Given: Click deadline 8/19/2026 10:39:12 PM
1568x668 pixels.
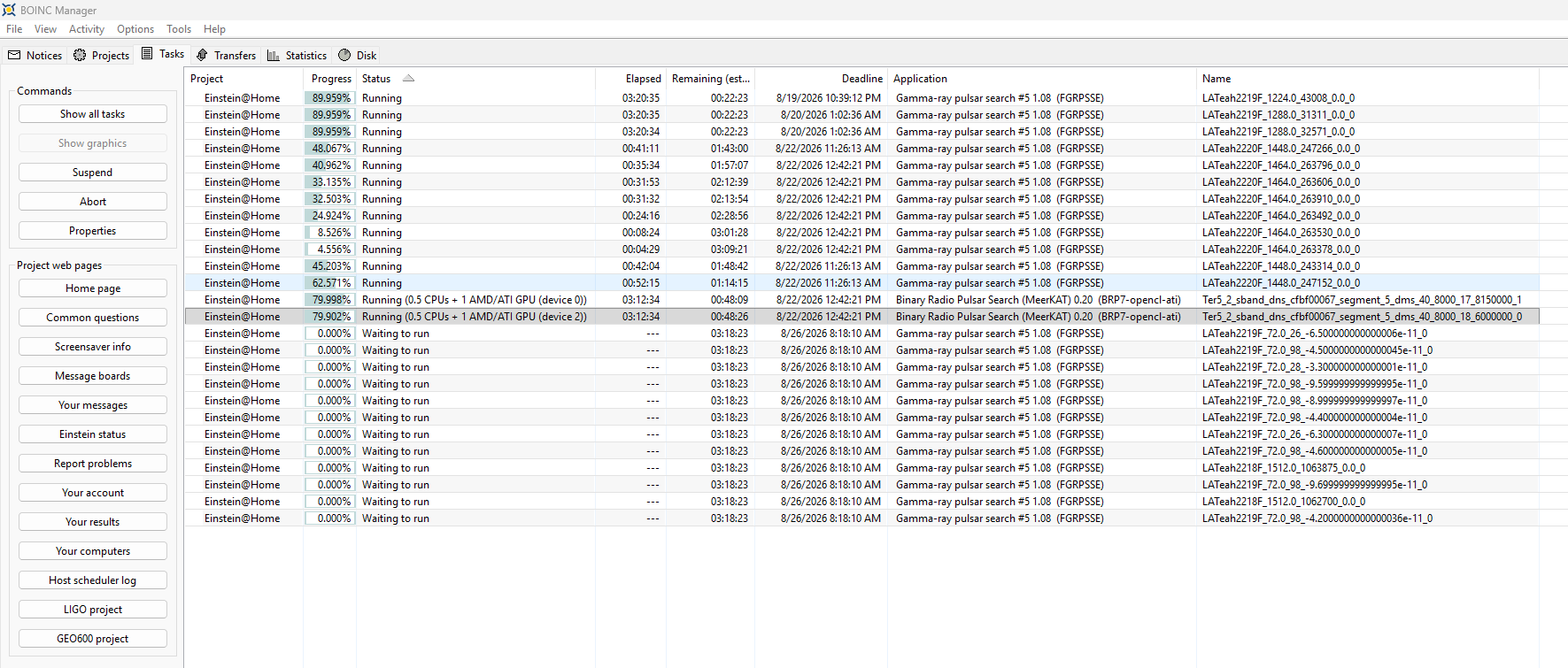Looking at the screenshot, I should (829, 98).
